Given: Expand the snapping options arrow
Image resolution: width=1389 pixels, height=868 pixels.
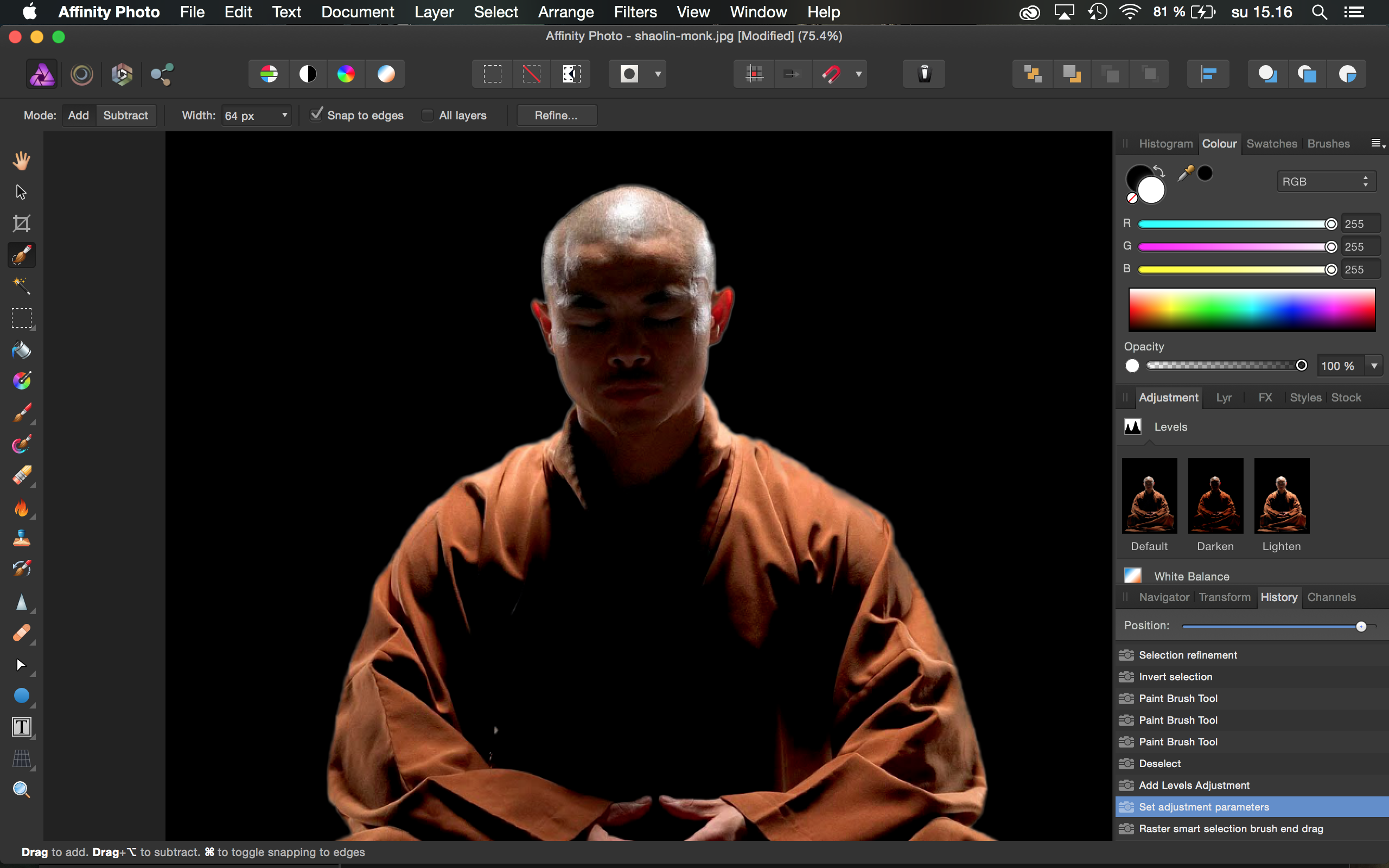Looking at the screenshot, I should point(859,73).
